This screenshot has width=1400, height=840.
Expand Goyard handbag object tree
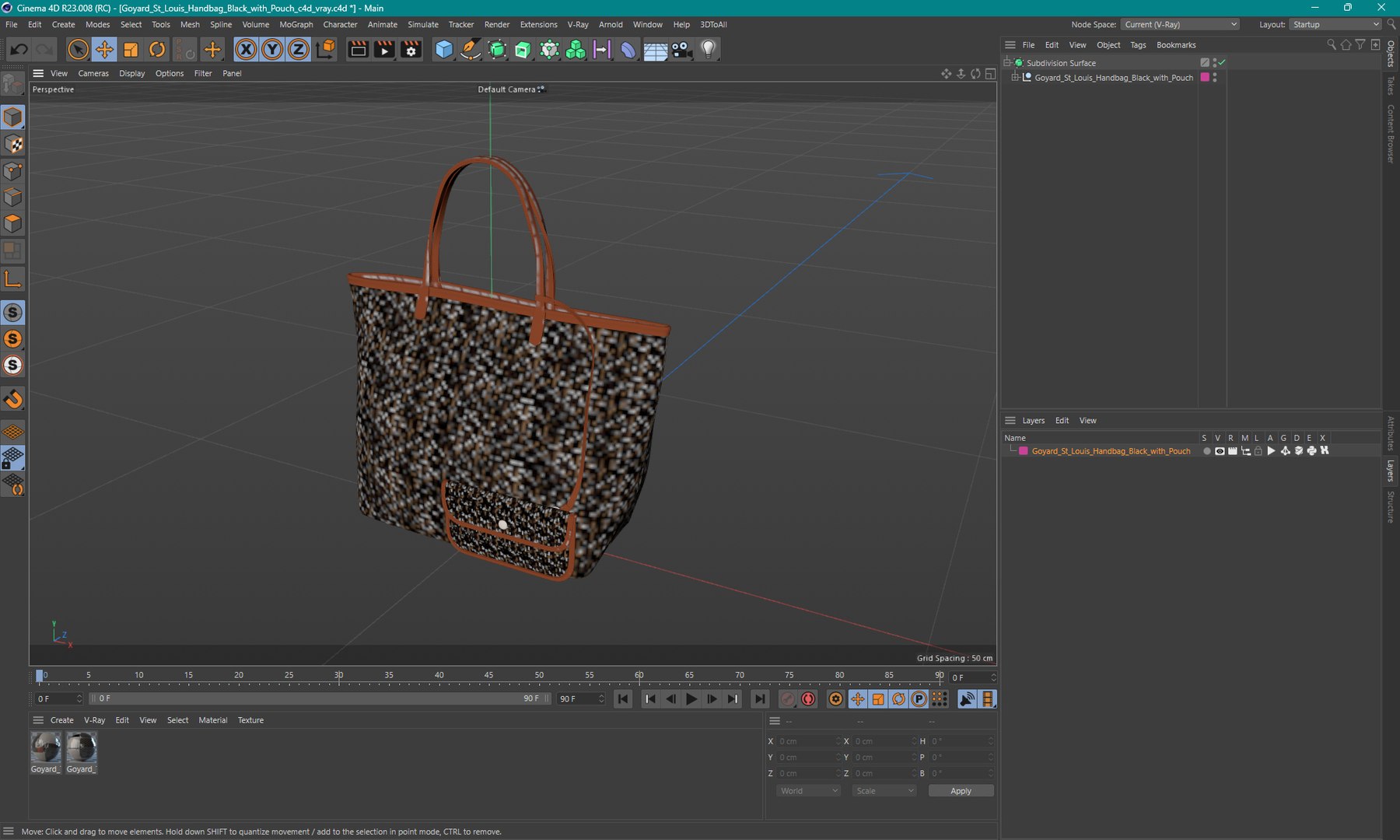click(x=1015, y=78)
